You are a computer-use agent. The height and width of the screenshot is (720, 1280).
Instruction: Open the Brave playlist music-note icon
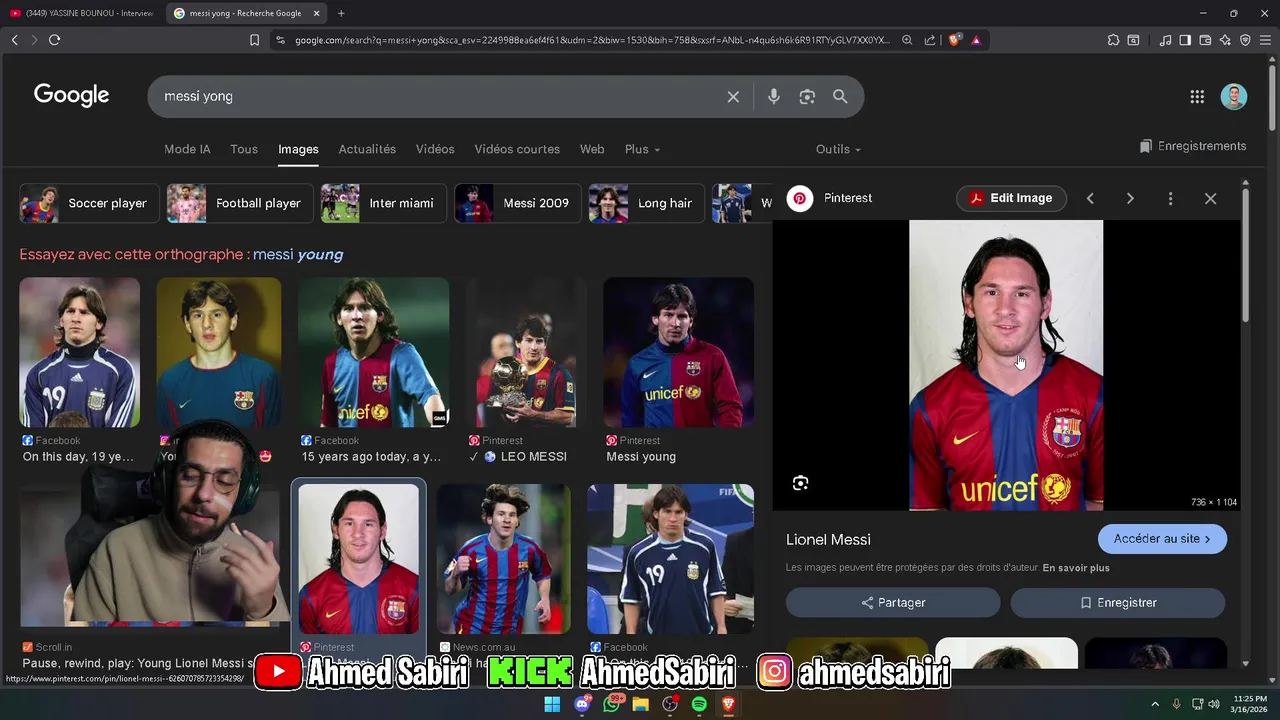point(1165,40)
